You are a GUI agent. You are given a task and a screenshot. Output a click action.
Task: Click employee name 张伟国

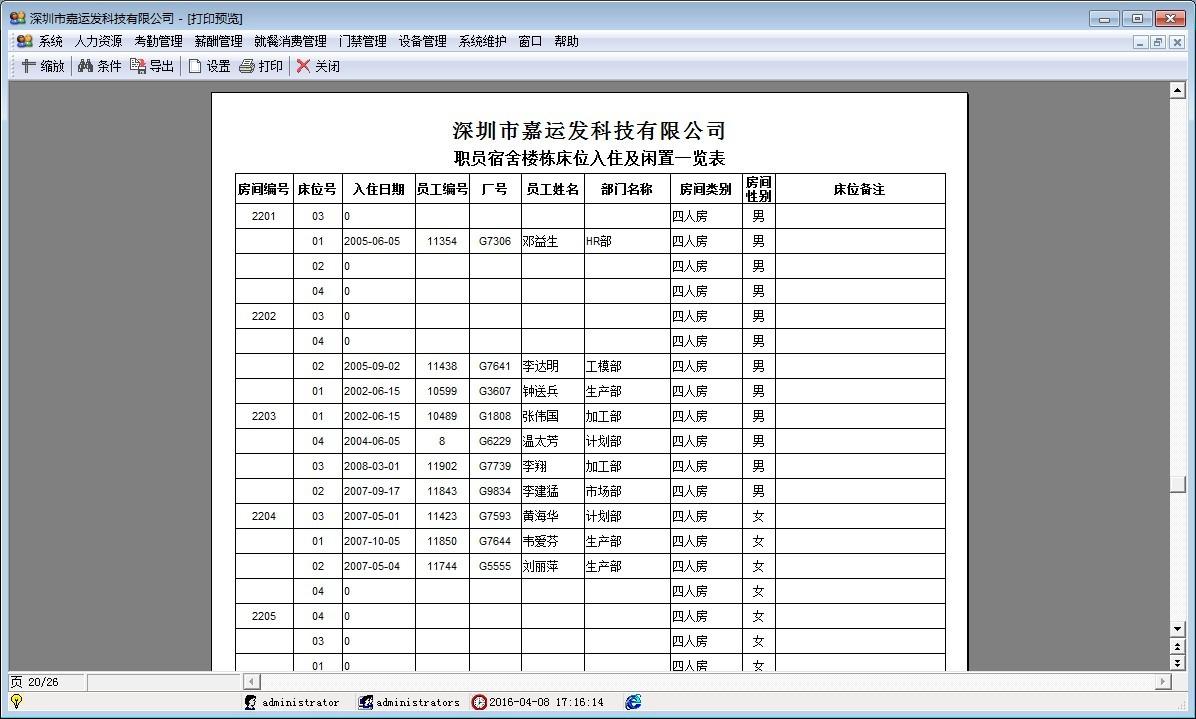click(540, 416)
